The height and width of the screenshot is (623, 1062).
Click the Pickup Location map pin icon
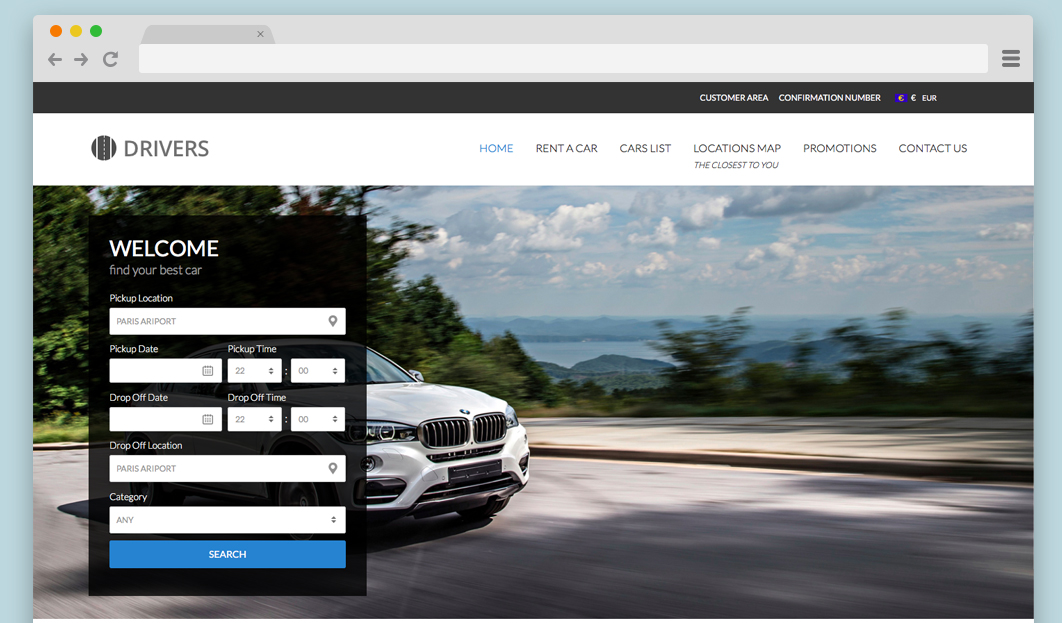click(x=333, y=321)
